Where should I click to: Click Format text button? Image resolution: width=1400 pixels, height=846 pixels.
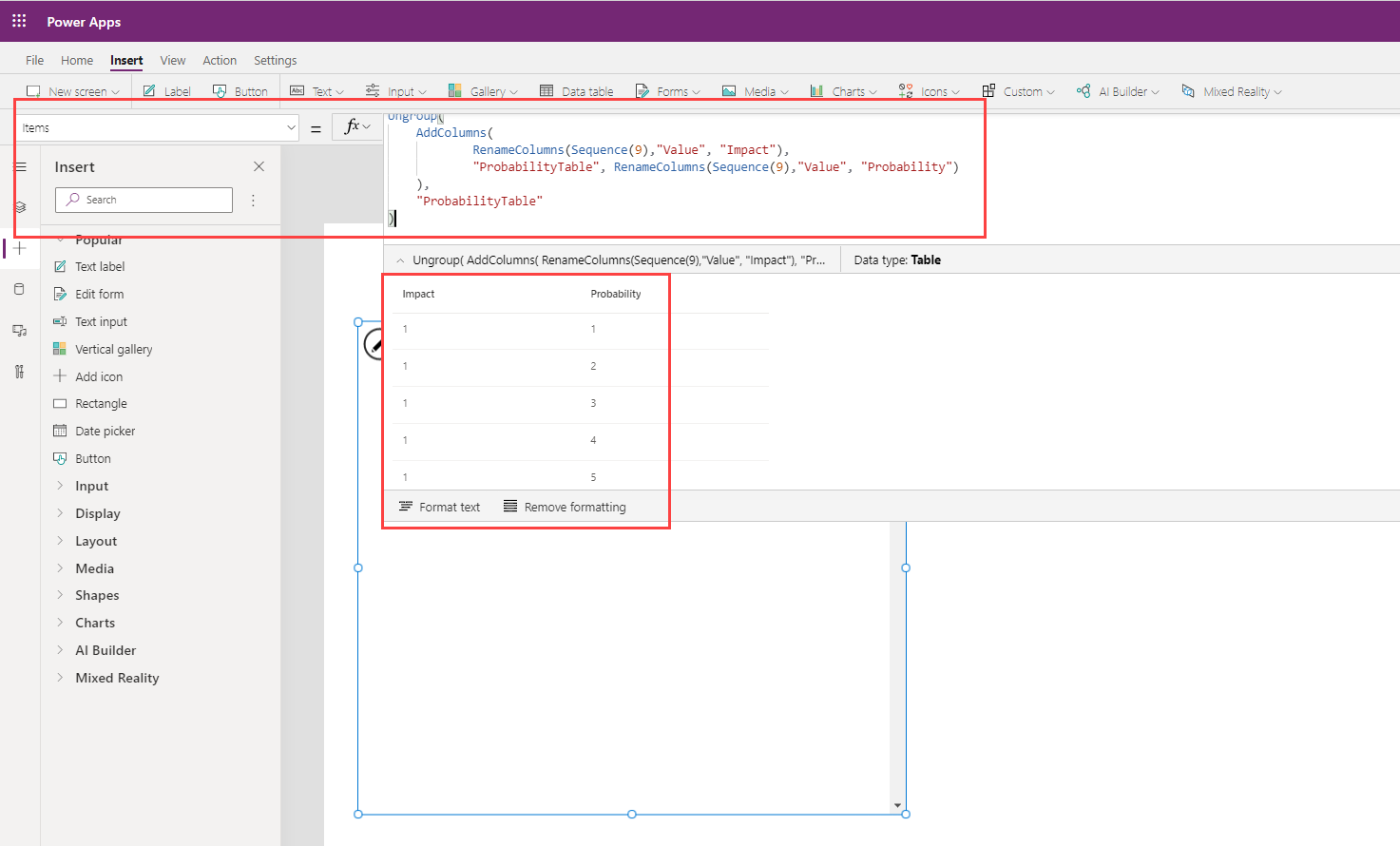[440, 507]
